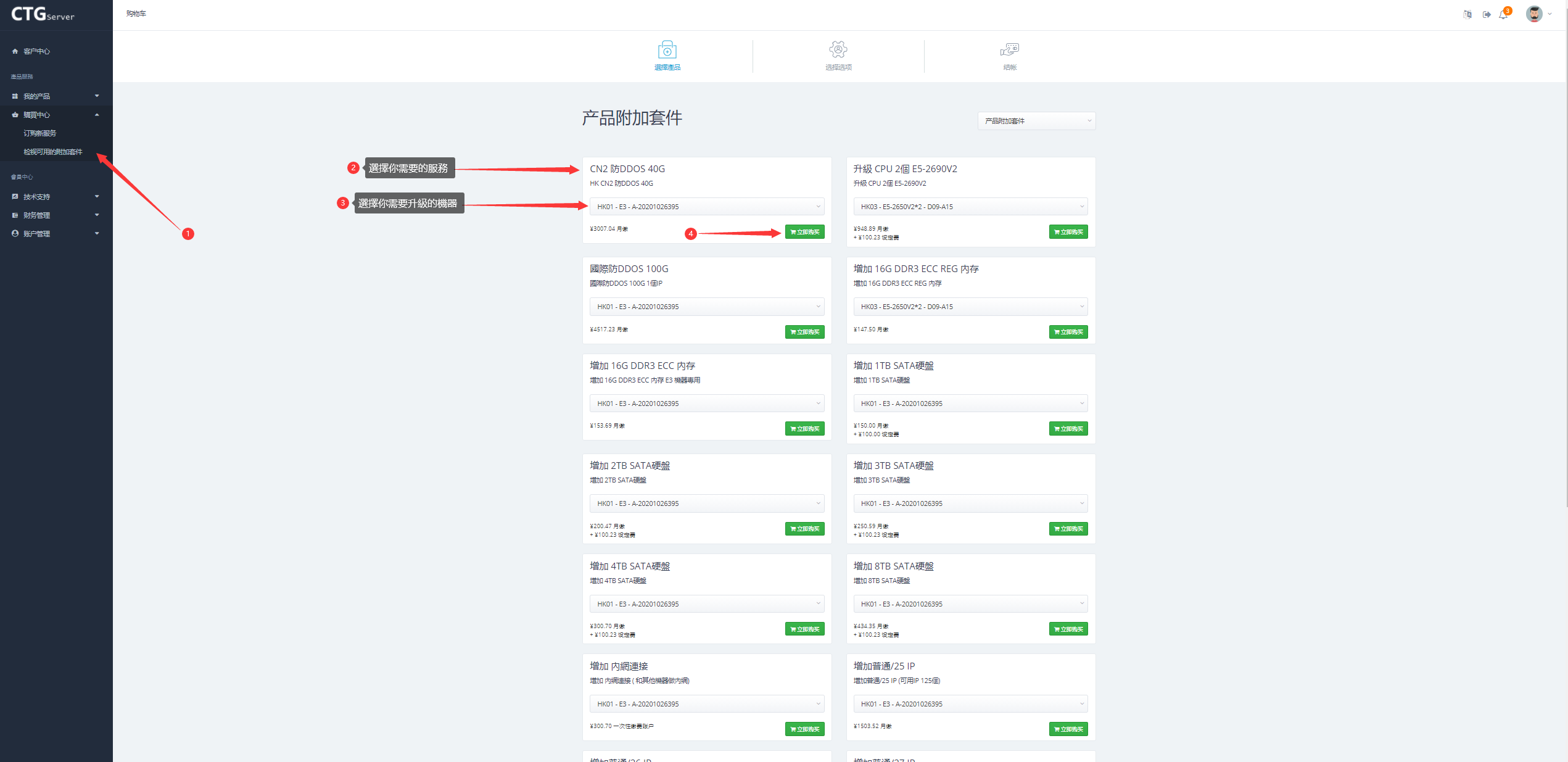Viewport: 1568px width, 762px height.
Task: Click 立即购买 for CN2 防DDOS 40G
Action: [804, 232]
